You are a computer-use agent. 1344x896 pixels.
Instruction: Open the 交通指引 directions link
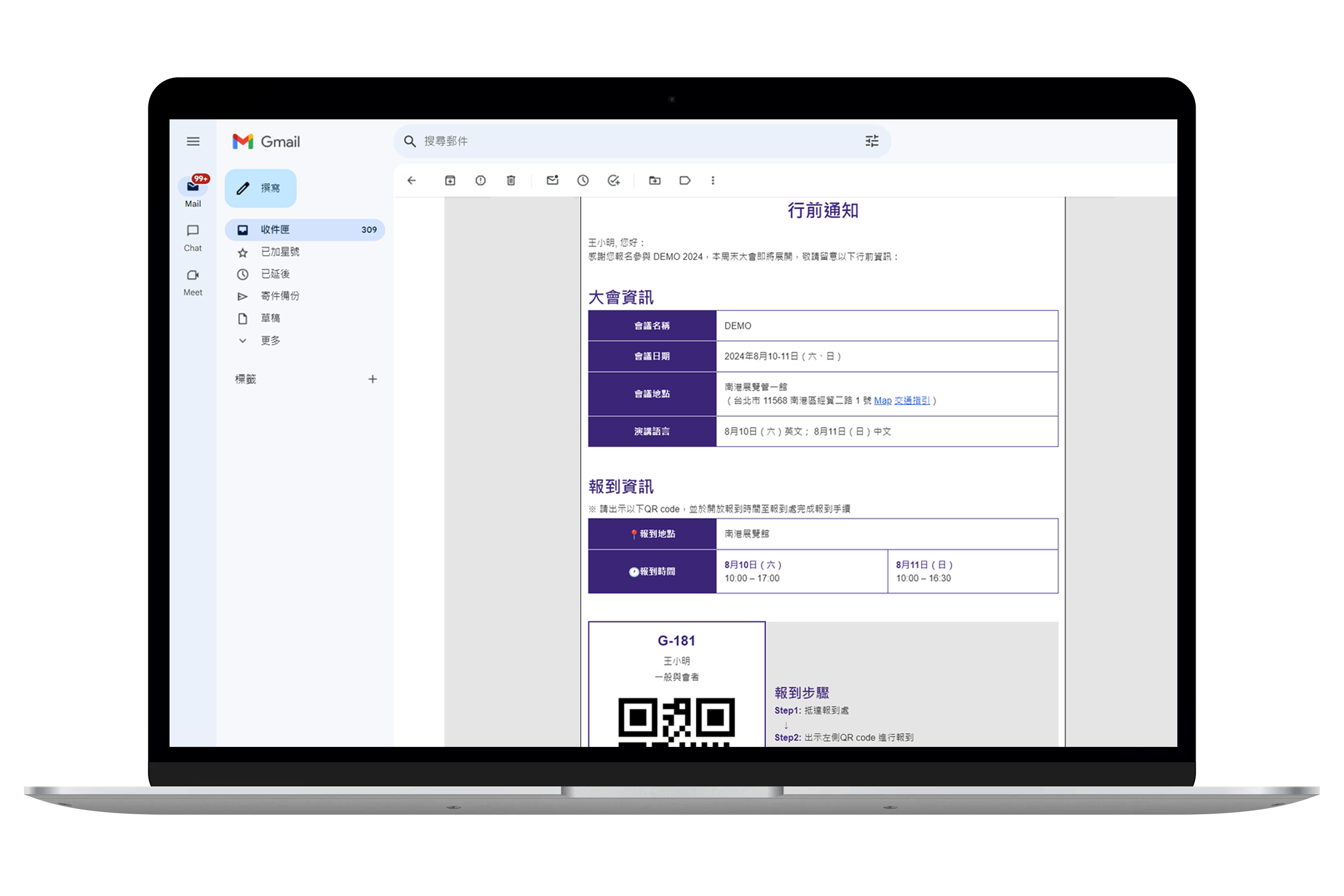(911, 401)
